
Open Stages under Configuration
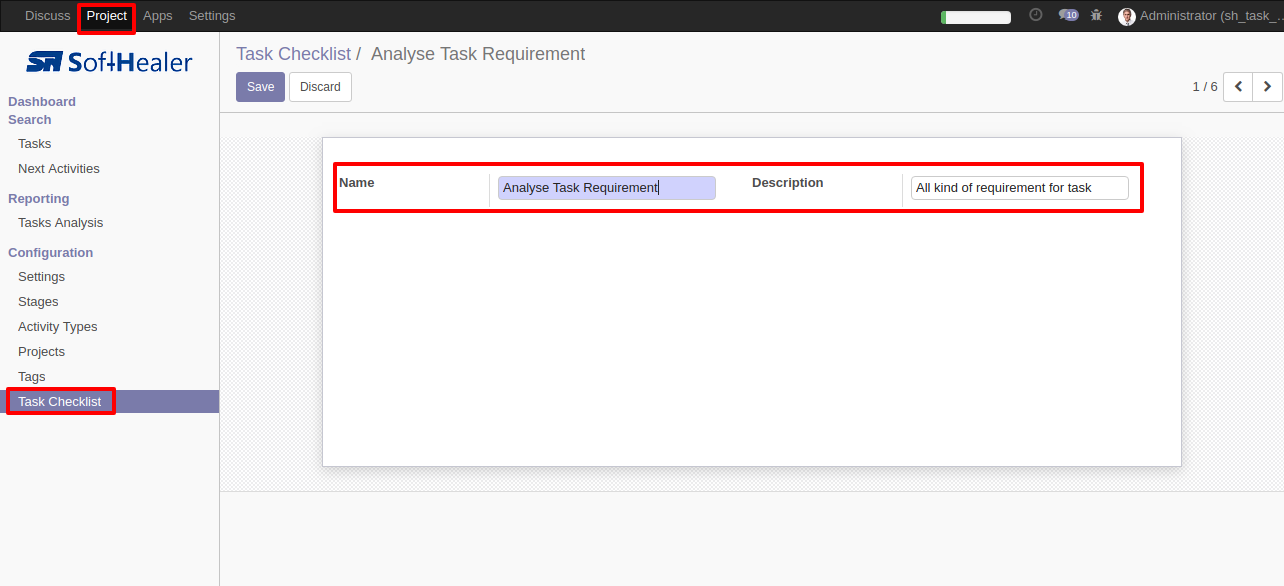pyautogui.click(x=38, y=302)
